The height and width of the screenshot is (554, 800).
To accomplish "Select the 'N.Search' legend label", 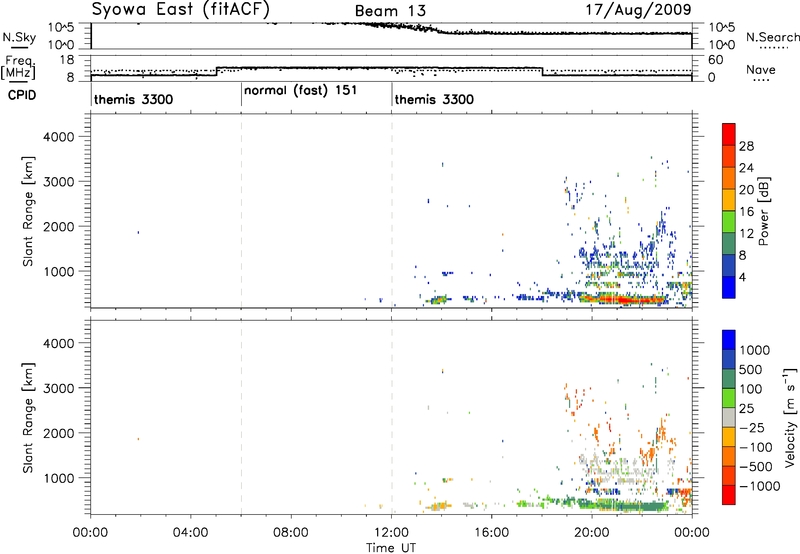I will pyautogui.click(x=772, y=37).
